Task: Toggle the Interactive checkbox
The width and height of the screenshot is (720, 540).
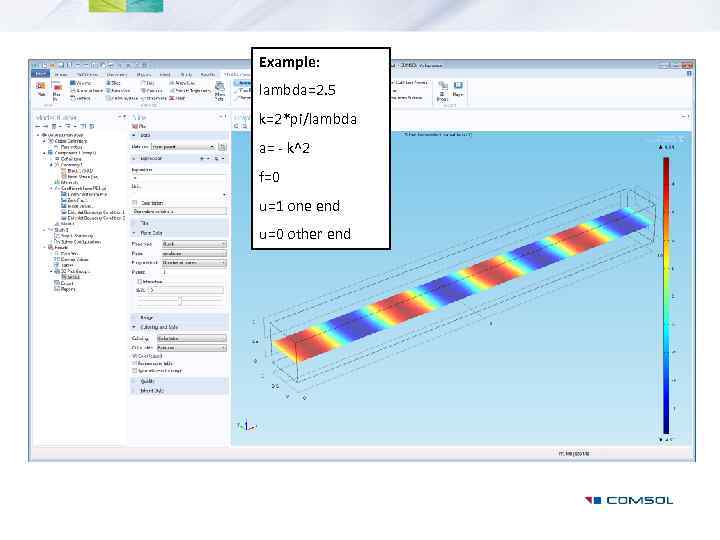Action: click(x=140, y=281)
